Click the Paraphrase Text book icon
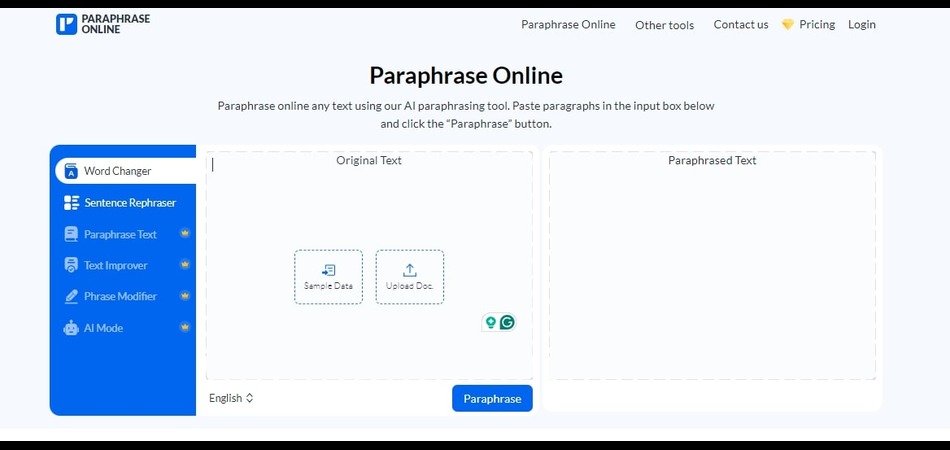 tap(71, 234)
